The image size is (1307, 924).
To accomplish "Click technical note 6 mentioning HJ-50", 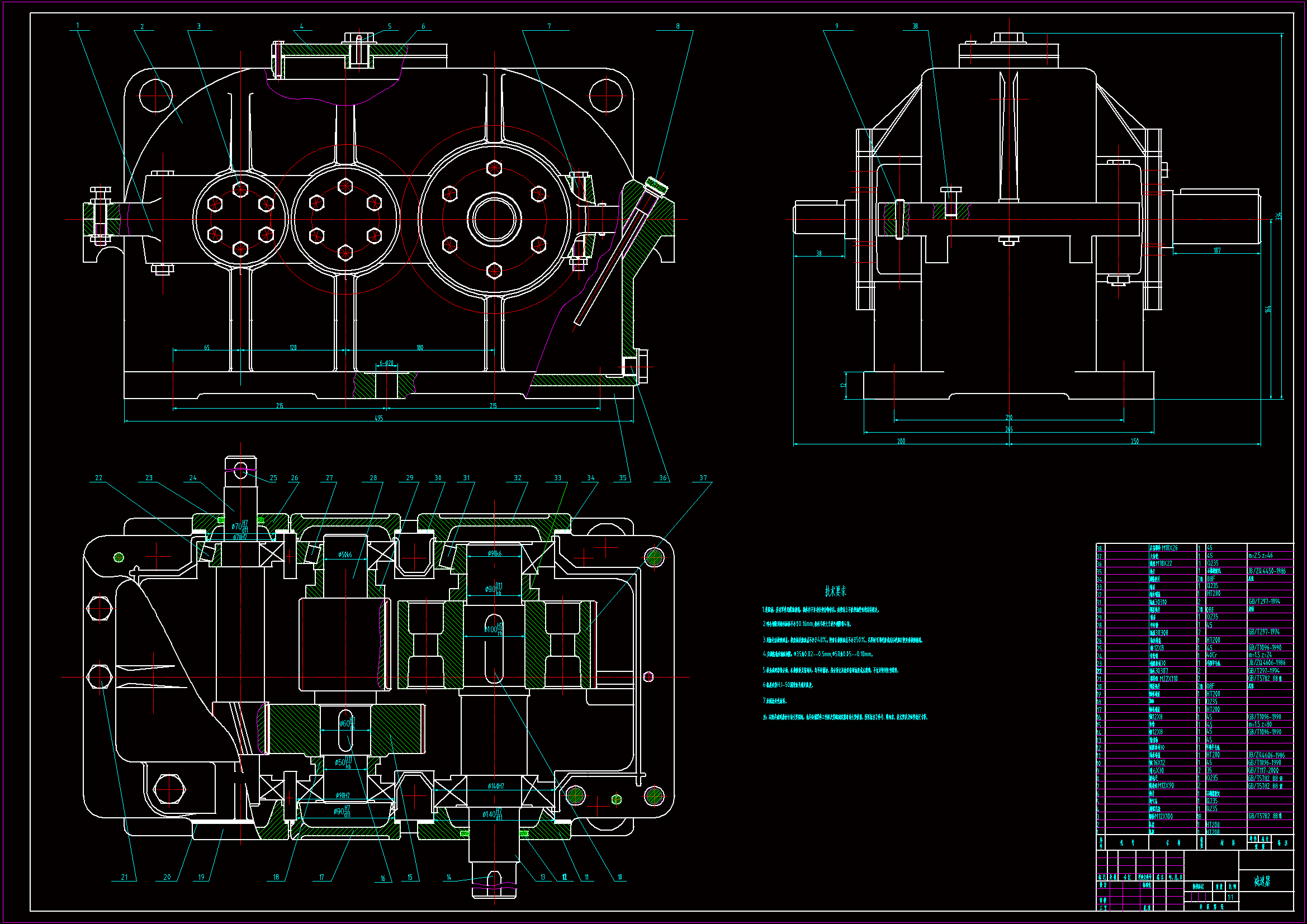I will pos(788,685).
